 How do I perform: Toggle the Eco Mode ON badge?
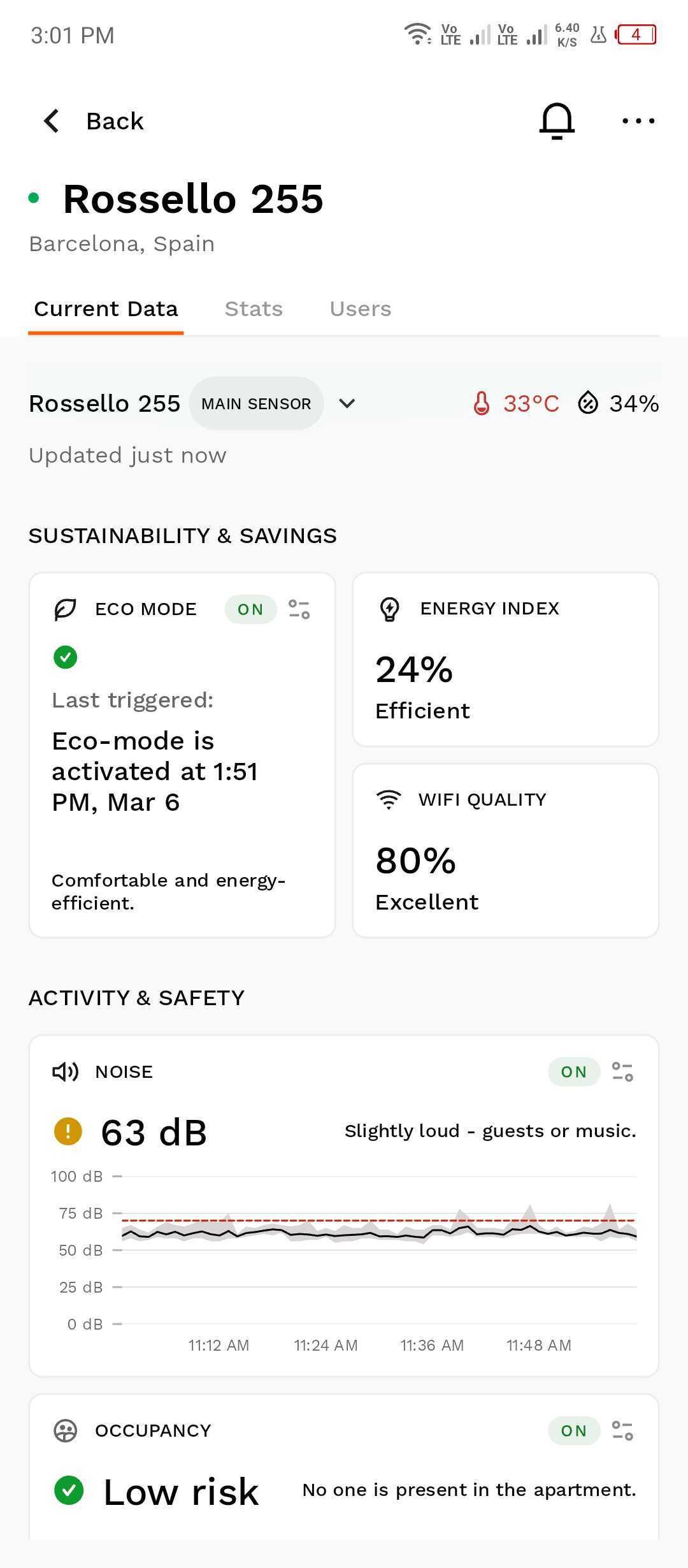(250, 609)
